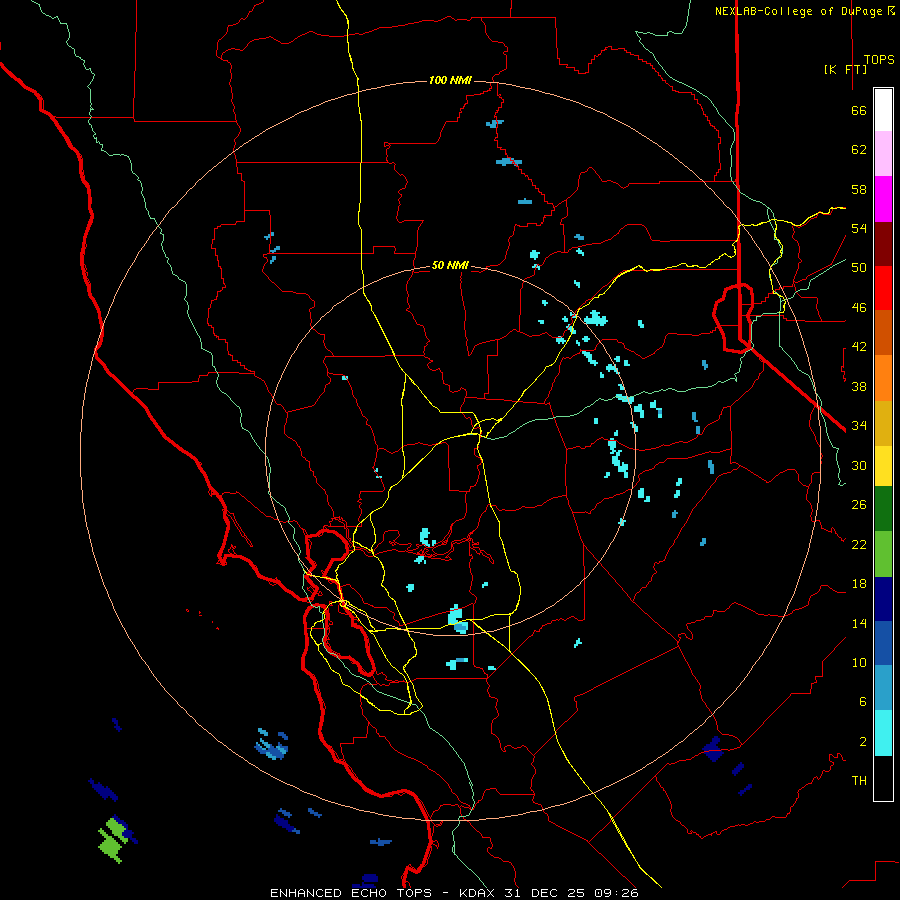
Task: Click the light pink legend swatch
Action: click(x=883, y=153)
